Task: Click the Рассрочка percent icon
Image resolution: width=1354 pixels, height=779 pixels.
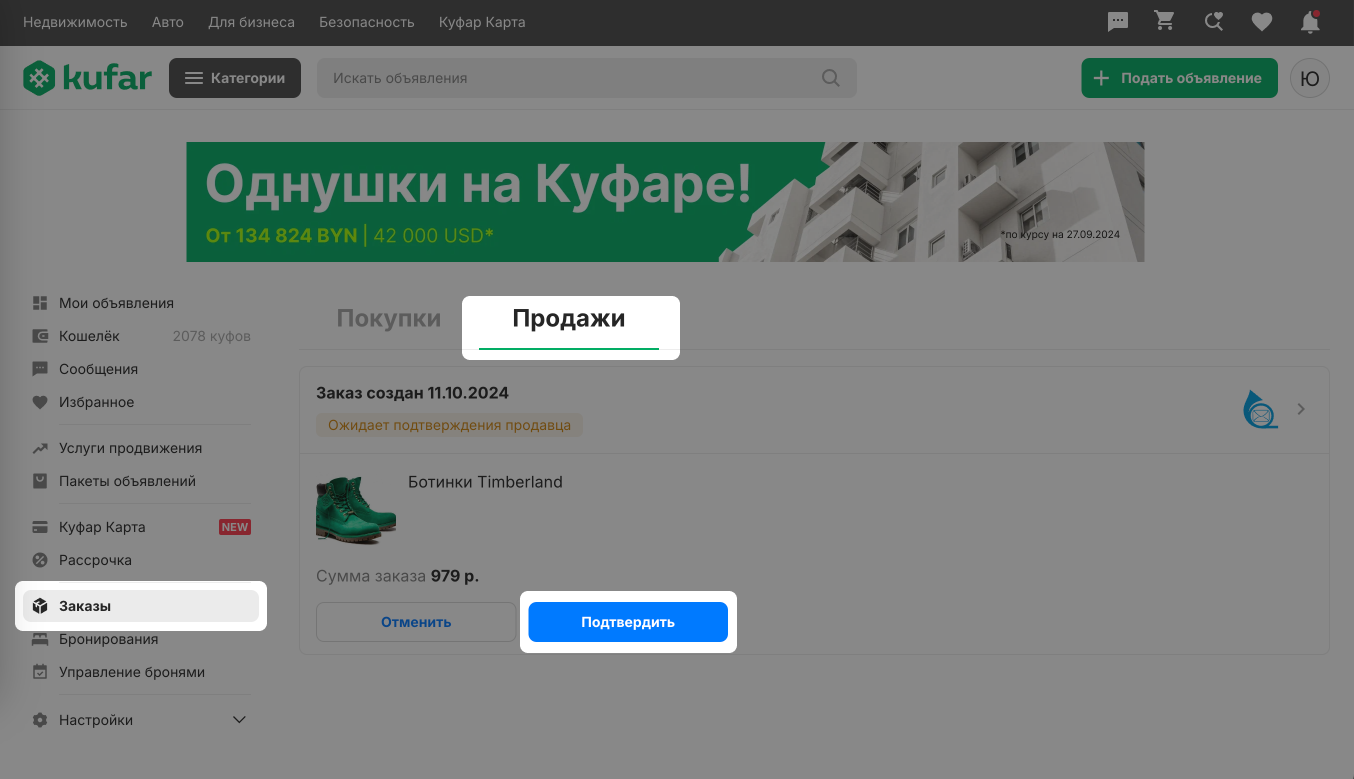Action: tap(40, 560)
